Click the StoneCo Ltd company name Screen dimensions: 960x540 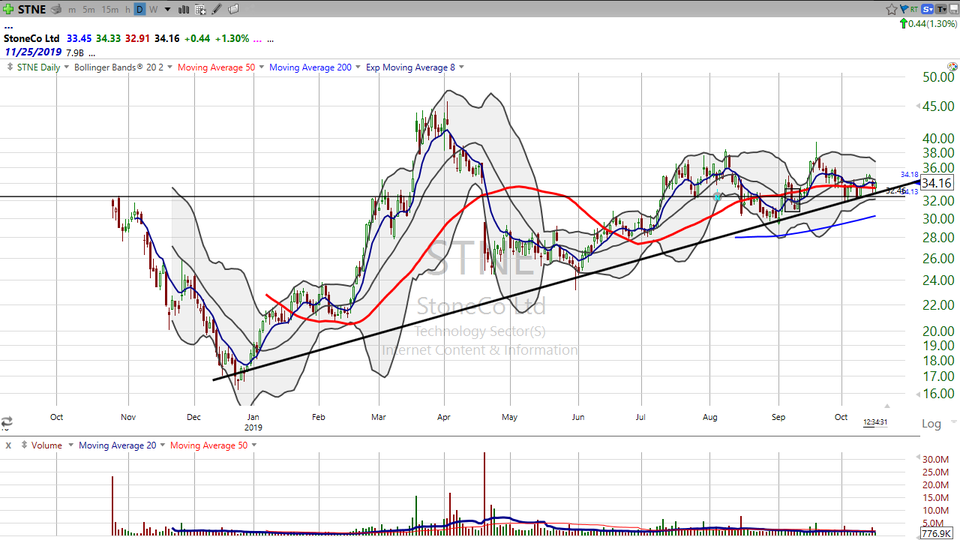click(31, 38)
